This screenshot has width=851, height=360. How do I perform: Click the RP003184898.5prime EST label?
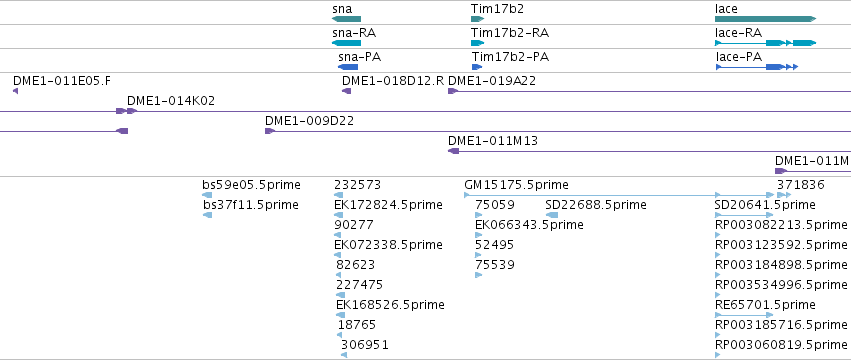pyautogui.click(x=782, y=265)
